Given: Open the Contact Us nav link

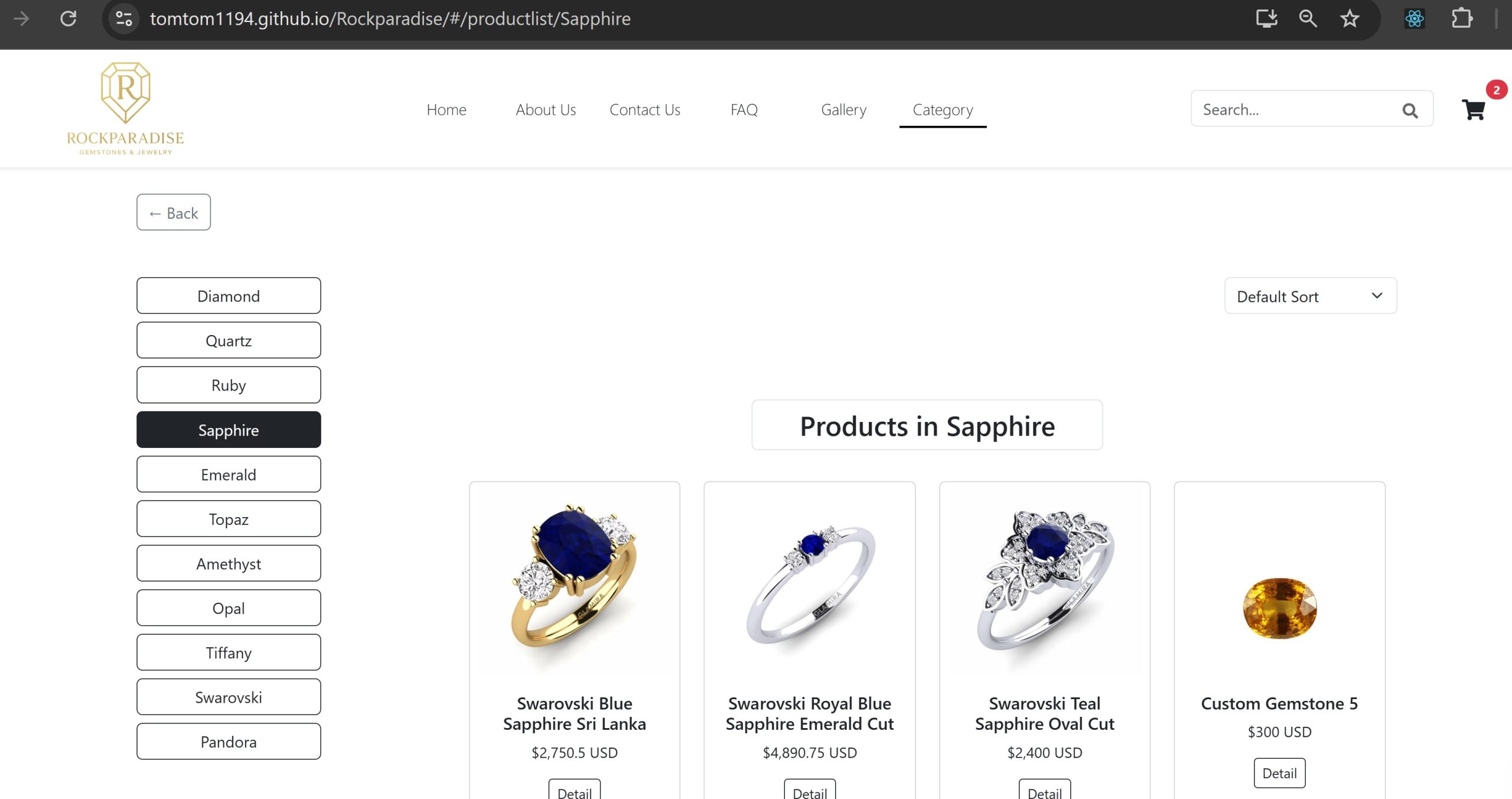Looking at the screenshot, I should 645,110.
